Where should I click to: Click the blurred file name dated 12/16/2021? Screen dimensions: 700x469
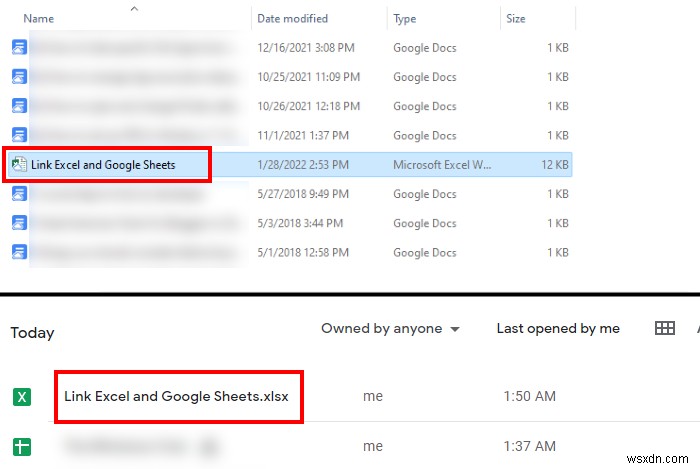click(134, 48)
